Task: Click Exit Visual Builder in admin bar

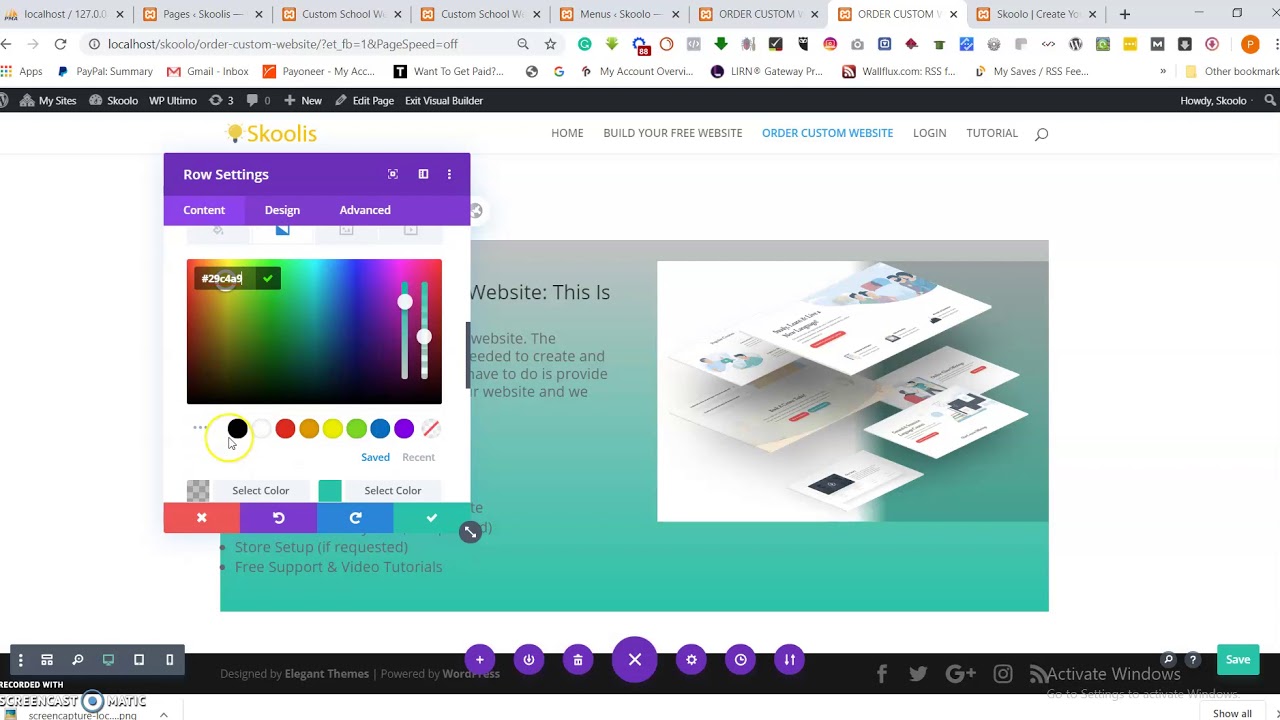Action: tap(444, 101)
